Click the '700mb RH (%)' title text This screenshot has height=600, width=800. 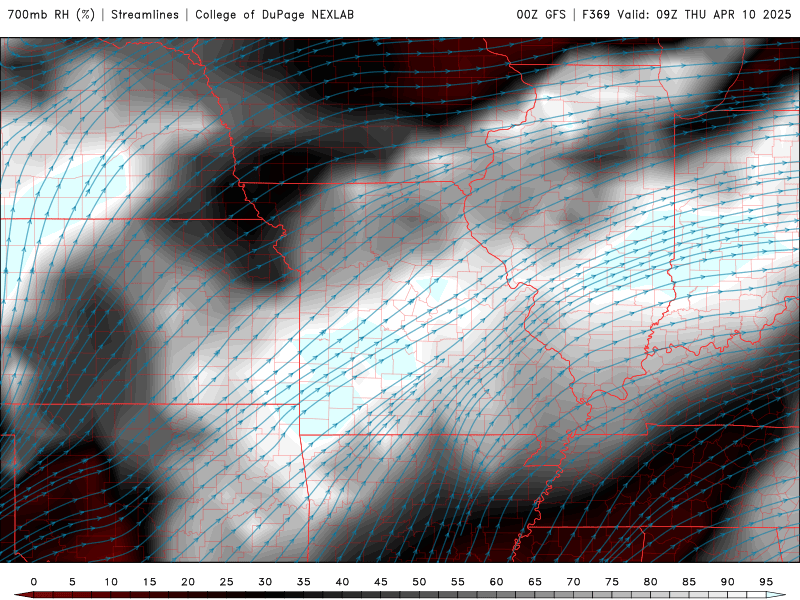51,15
